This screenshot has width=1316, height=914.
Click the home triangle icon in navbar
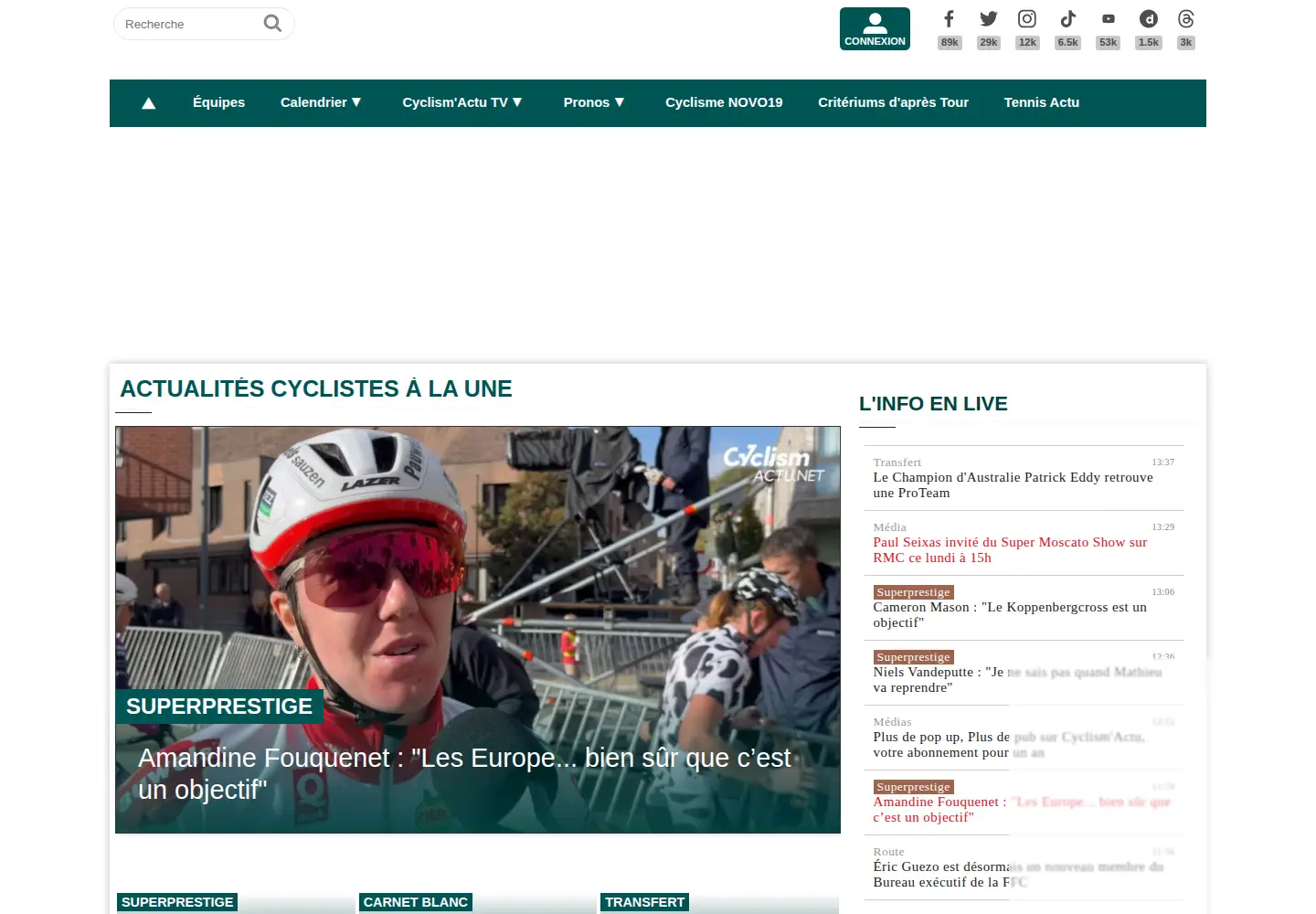(x=149, y=103)
